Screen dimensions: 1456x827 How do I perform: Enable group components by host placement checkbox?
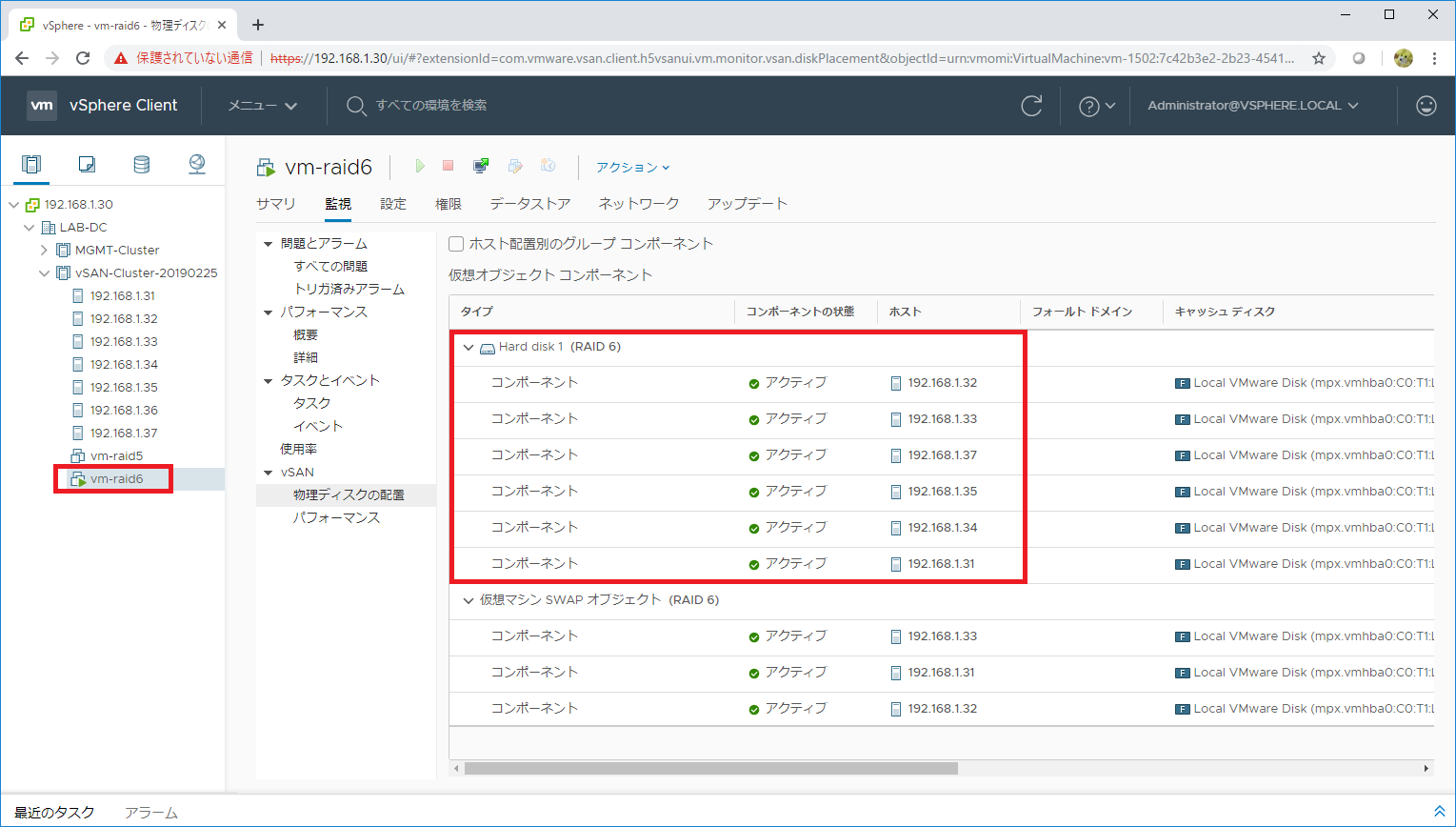pyautogui.click(x=457, y=244)
